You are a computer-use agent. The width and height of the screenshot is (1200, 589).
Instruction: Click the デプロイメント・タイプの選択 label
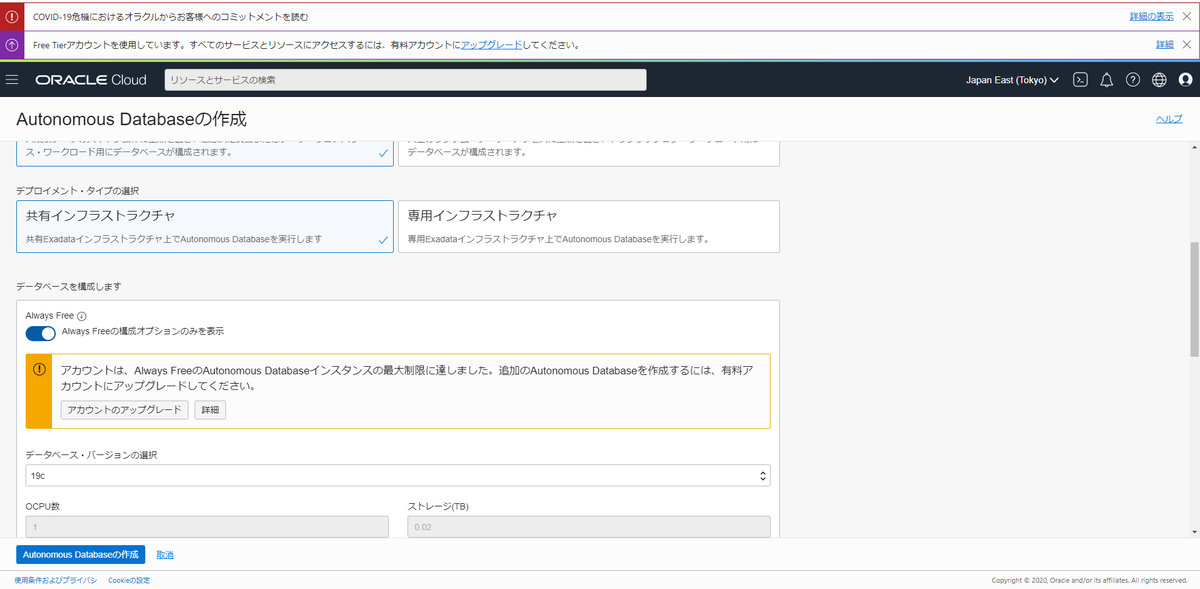(x=77, y=189)
